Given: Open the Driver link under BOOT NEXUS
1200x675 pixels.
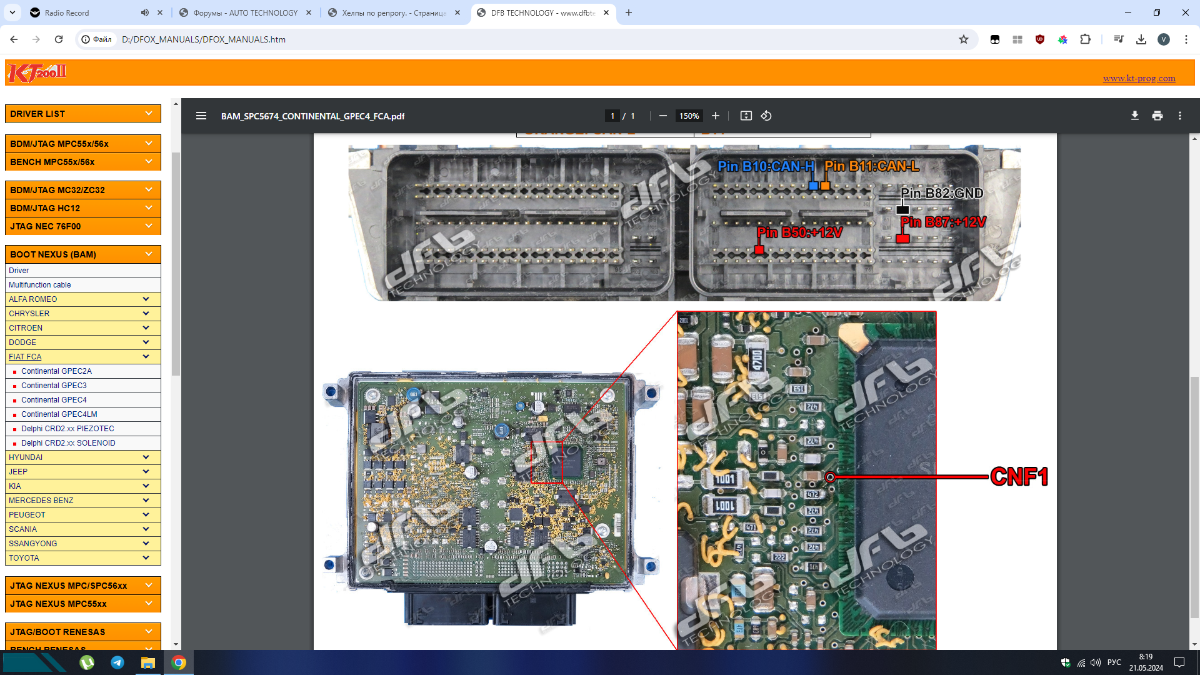Looking at the screenshot, I should click(x=19, y=270).
